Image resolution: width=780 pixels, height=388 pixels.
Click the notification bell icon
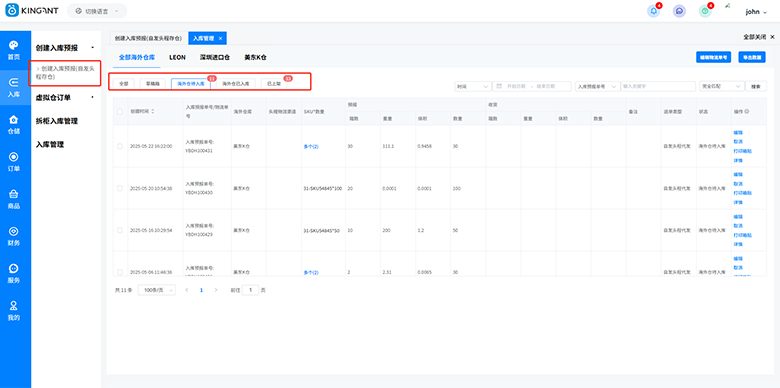click(654, 11)
